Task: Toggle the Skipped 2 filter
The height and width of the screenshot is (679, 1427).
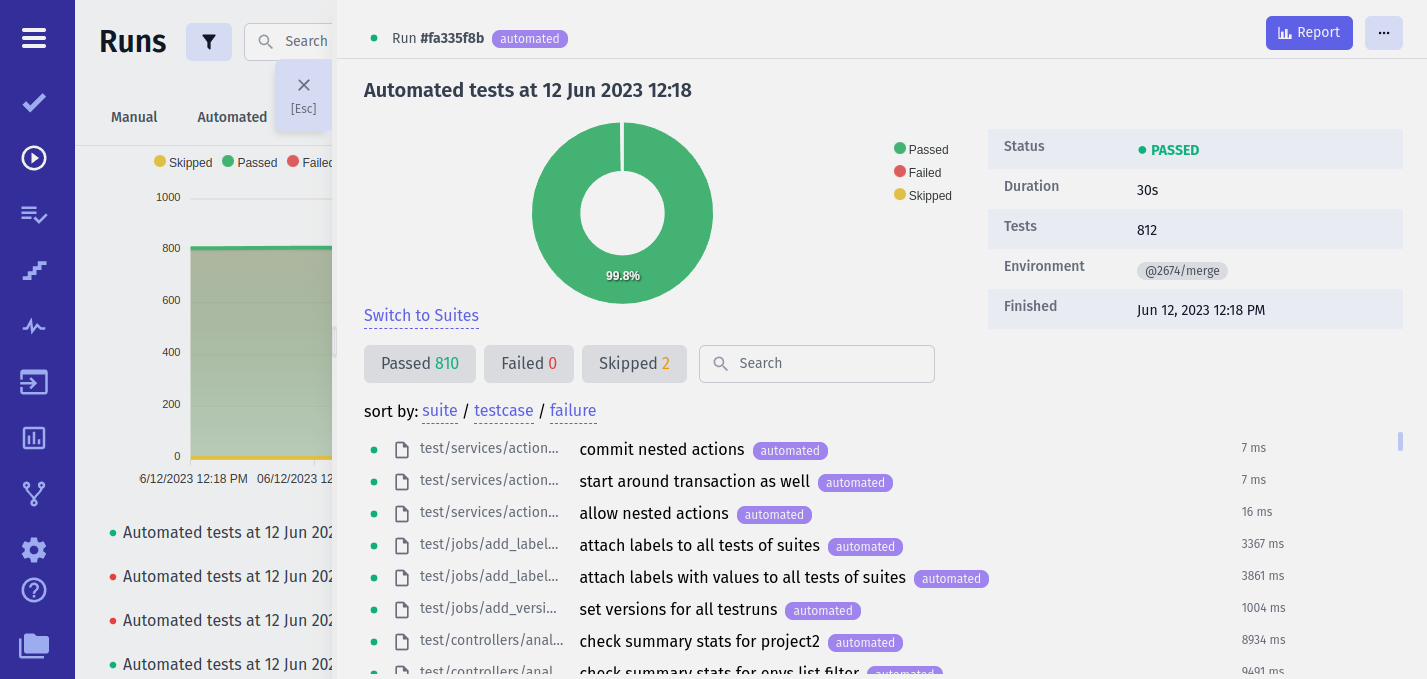Action: [634, 364]
